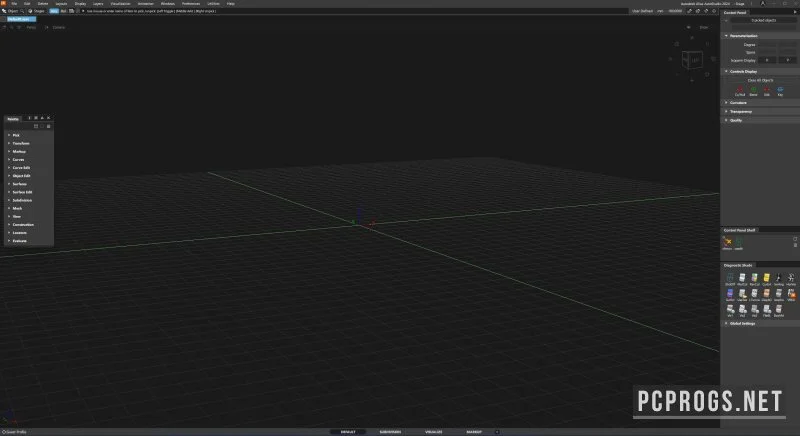Expand the View palette section
The width and height of the screenshot is (800, 436).
click(29, 217)
